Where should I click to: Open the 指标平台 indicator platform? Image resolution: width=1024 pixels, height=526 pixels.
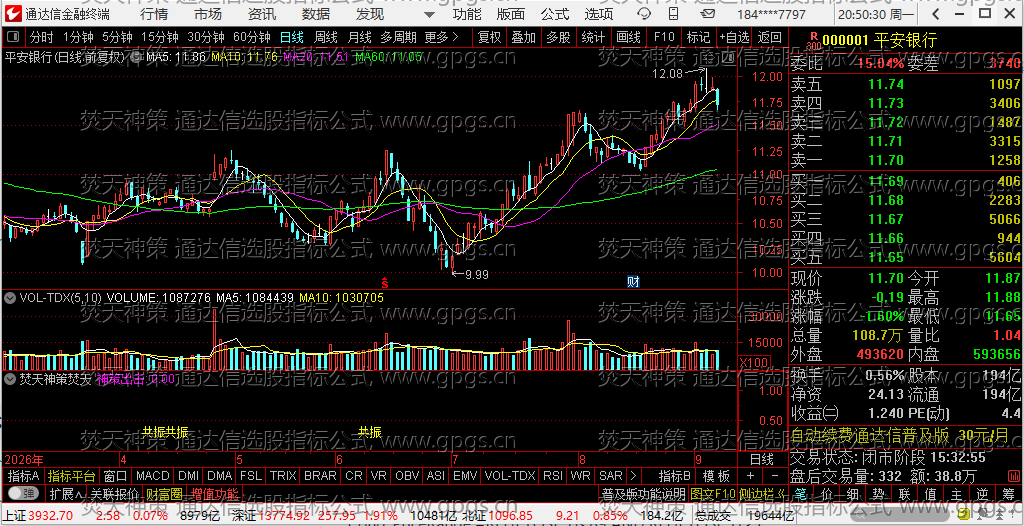click(72, 476)
